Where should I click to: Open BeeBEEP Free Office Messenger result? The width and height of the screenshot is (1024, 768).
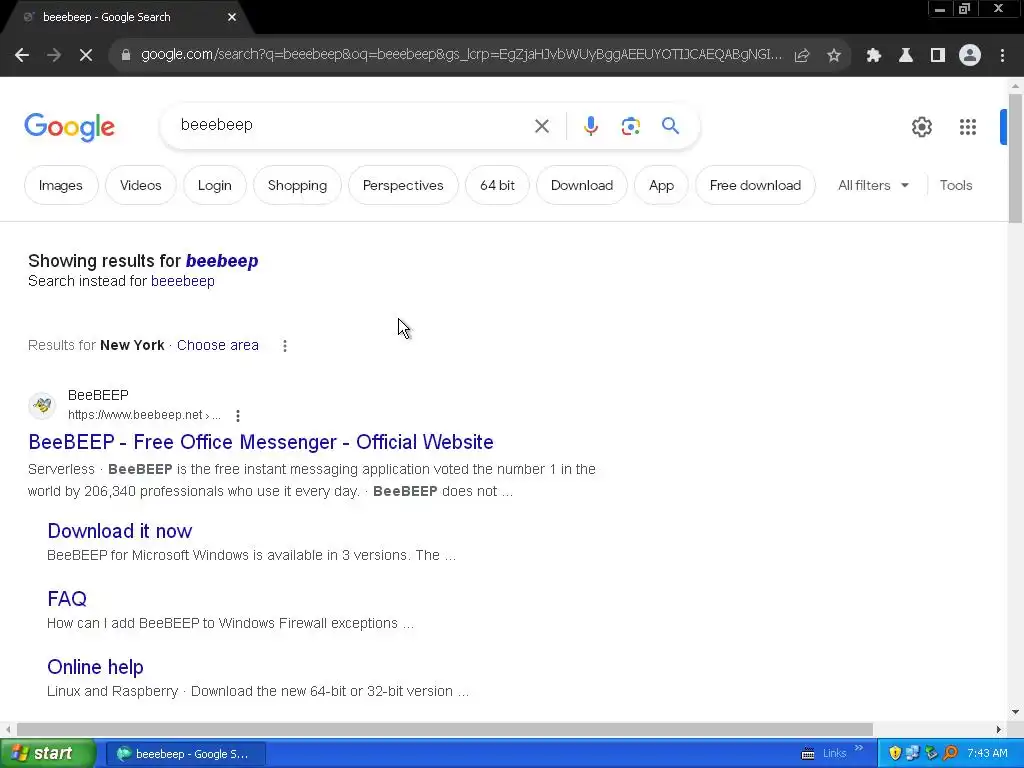(x=261, y=442)
